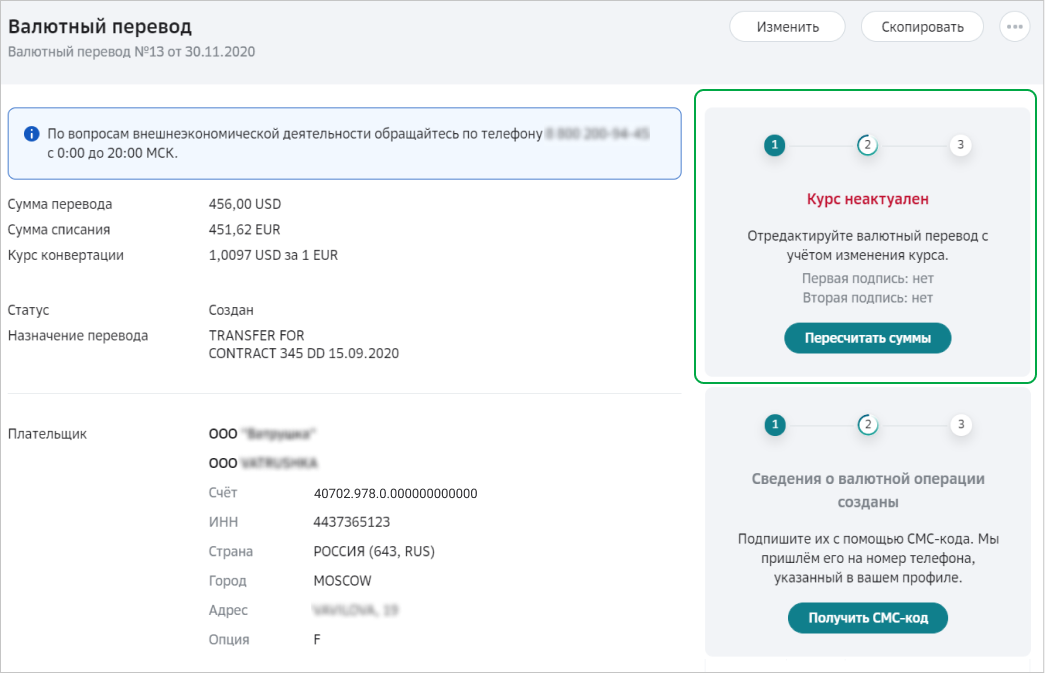The height and width of the screenshot is (673, 1045).
Task: Click the blurred phone number in the info banner
Action: (598, 133)
